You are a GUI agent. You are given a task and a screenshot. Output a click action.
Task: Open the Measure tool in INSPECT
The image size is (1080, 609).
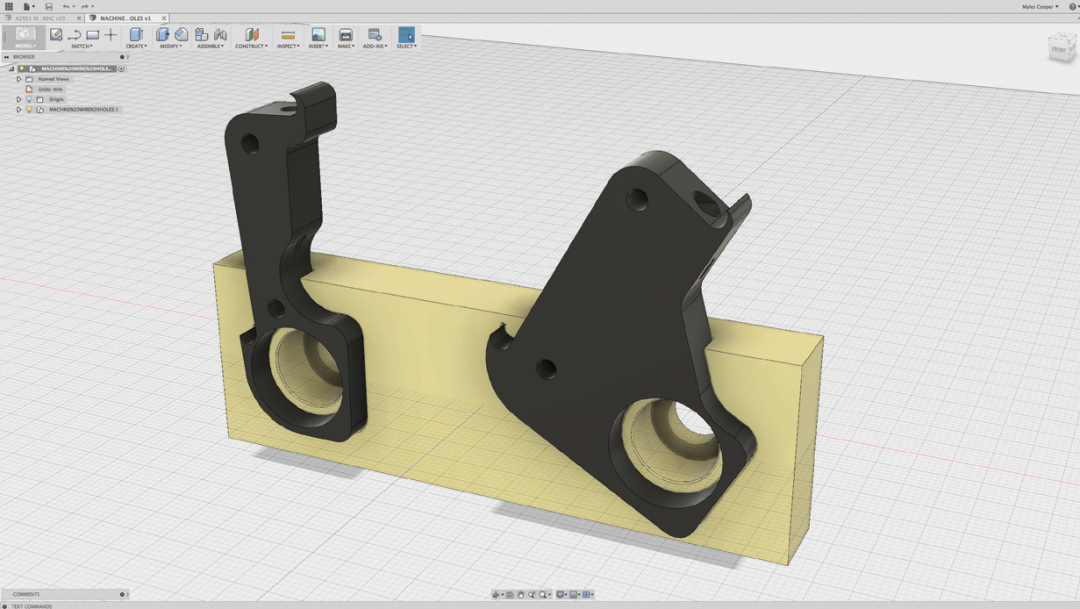pos(288,34)
